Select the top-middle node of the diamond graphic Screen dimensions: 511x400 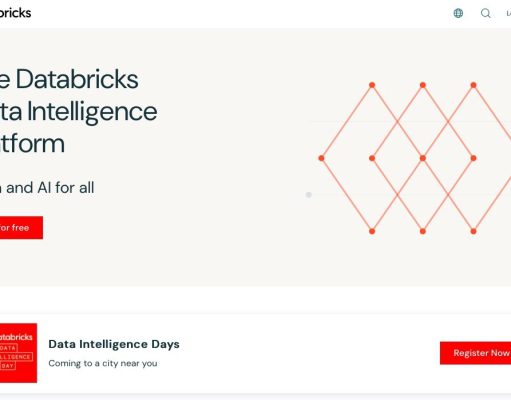[x=423, y=85]
